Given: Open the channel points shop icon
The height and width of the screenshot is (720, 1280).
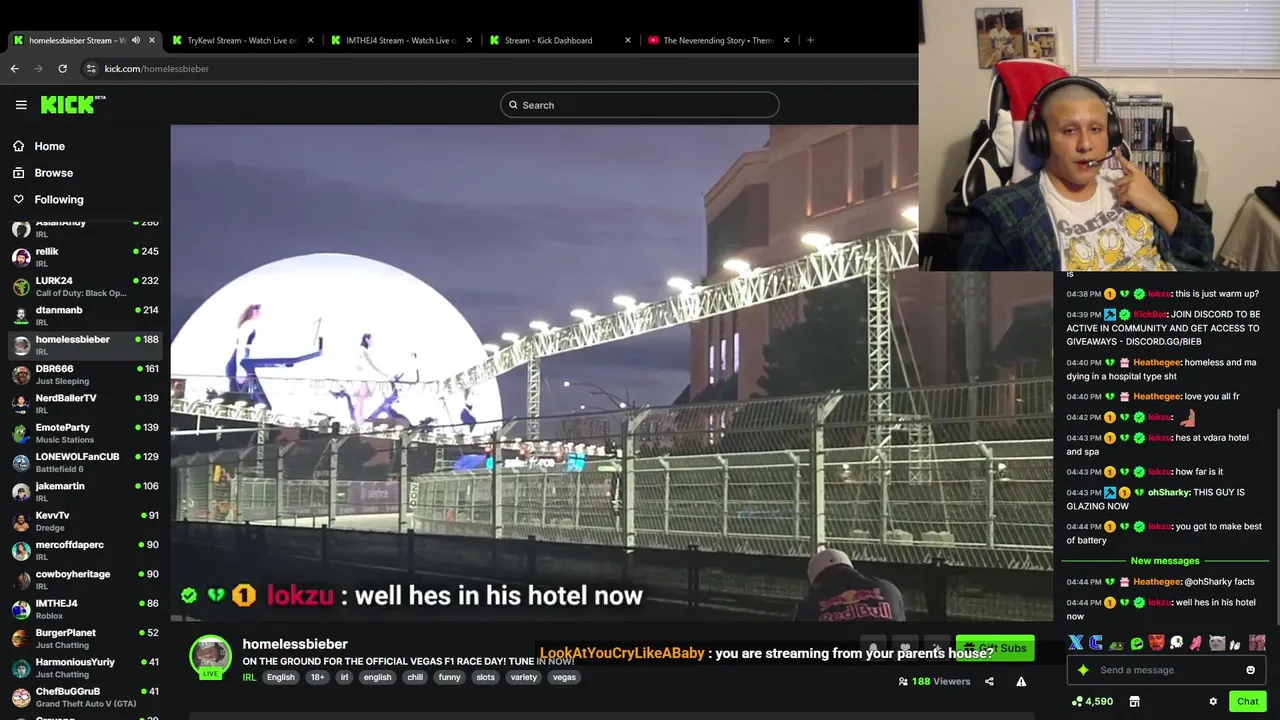Looking at the screenshot, I should coord(1135,702).
